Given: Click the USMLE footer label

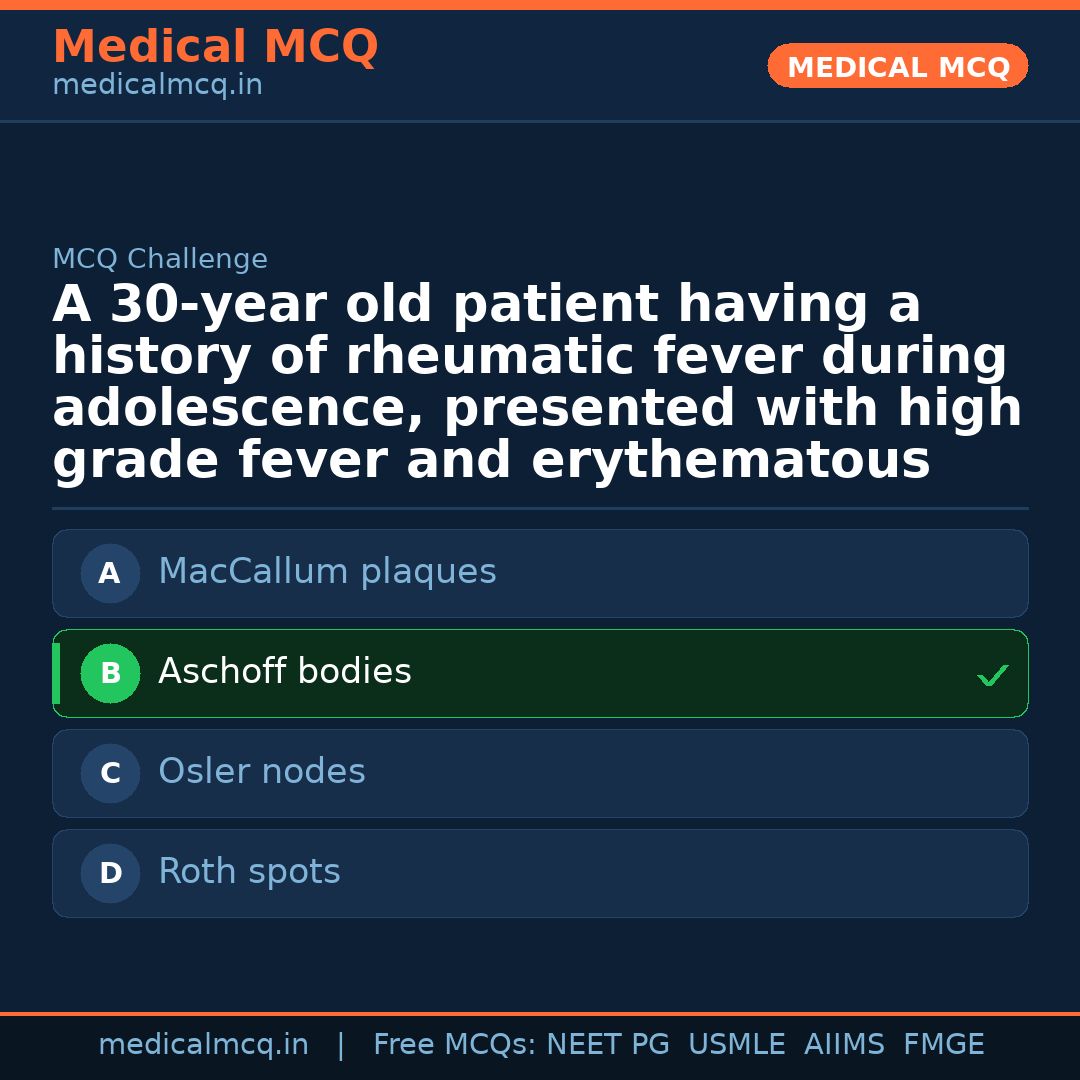Looking at the screenshot, I should pyautogui.click(x=737, y=1044).
